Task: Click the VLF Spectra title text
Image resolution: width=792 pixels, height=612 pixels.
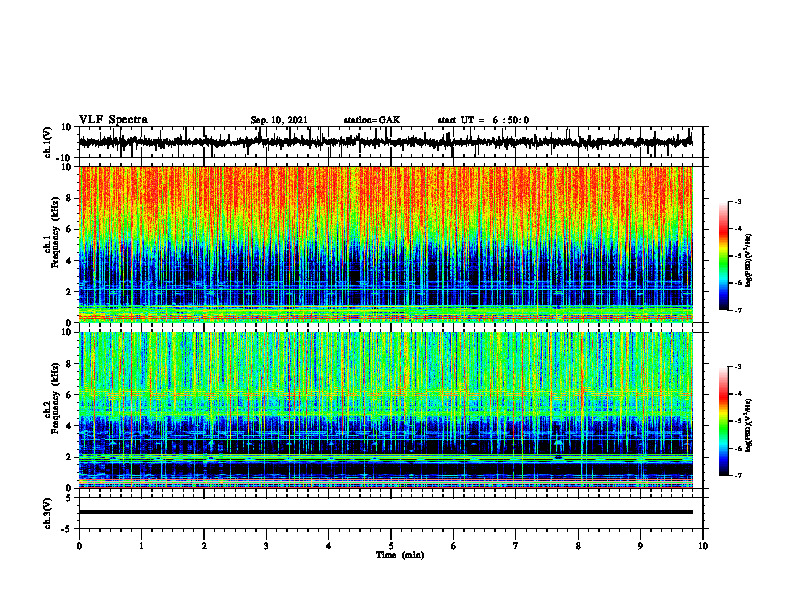Action: click(x=113, y=120)
